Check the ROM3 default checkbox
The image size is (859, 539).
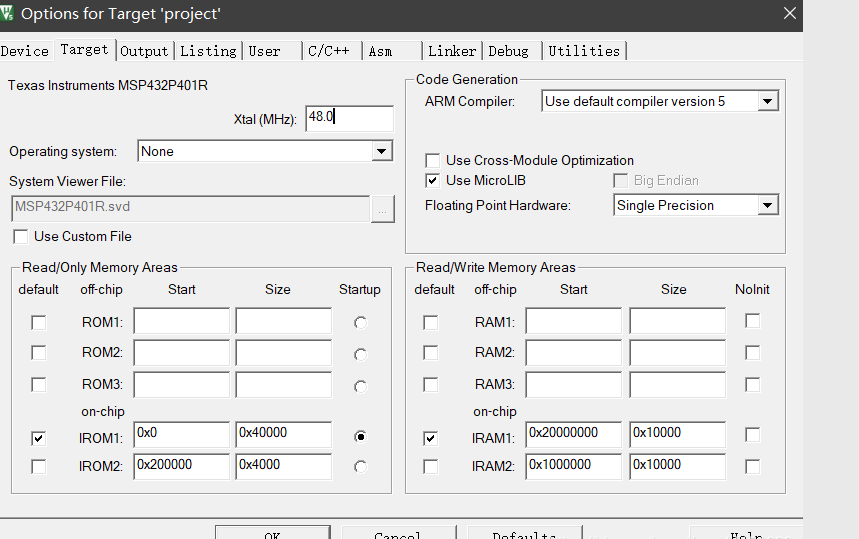[x=38, y=385]
